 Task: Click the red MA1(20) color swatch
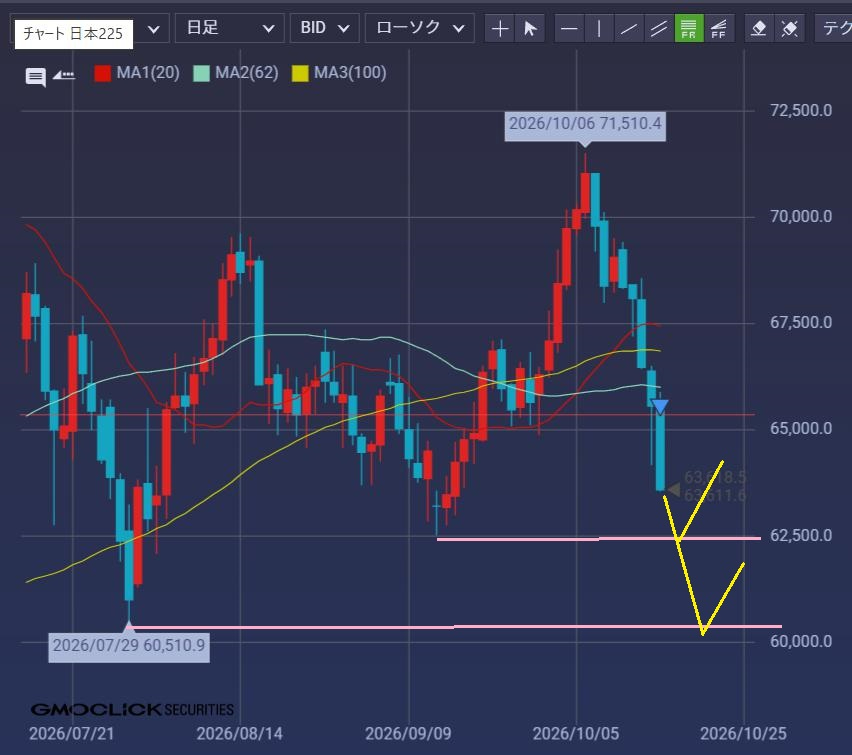[x=102, y=73]
